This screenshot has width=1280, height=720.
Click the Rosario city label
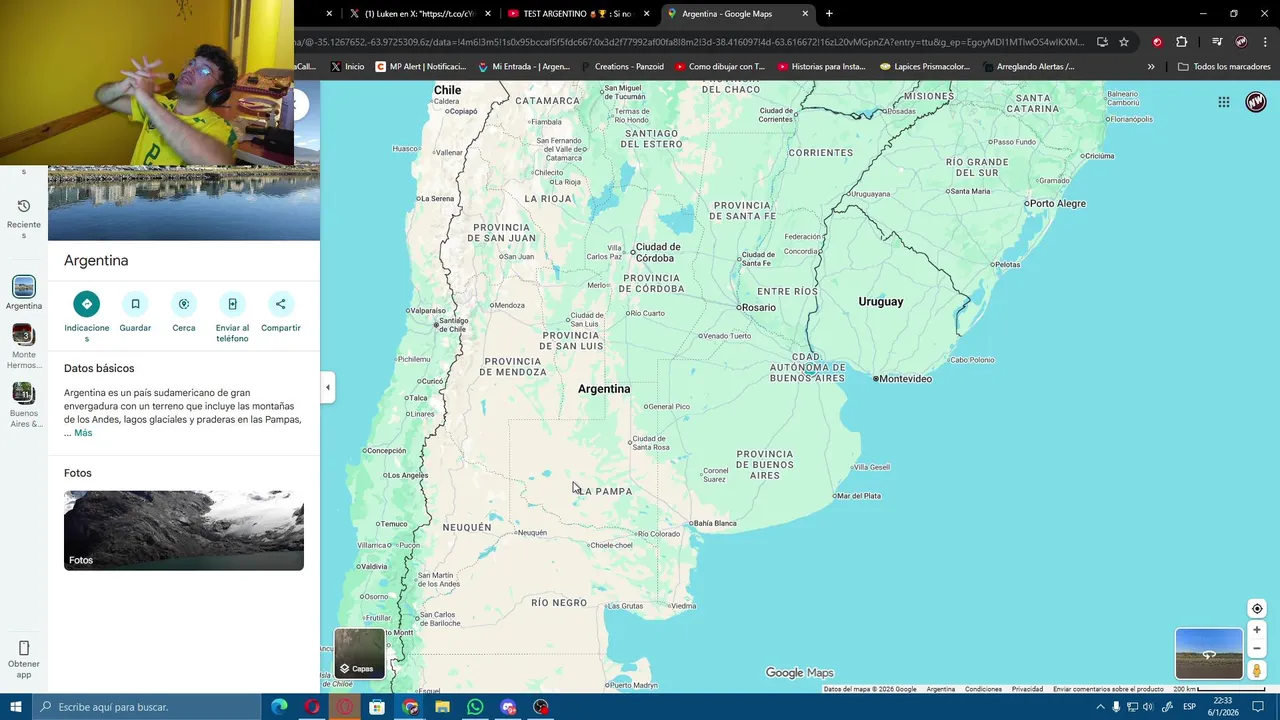point(757,307)
